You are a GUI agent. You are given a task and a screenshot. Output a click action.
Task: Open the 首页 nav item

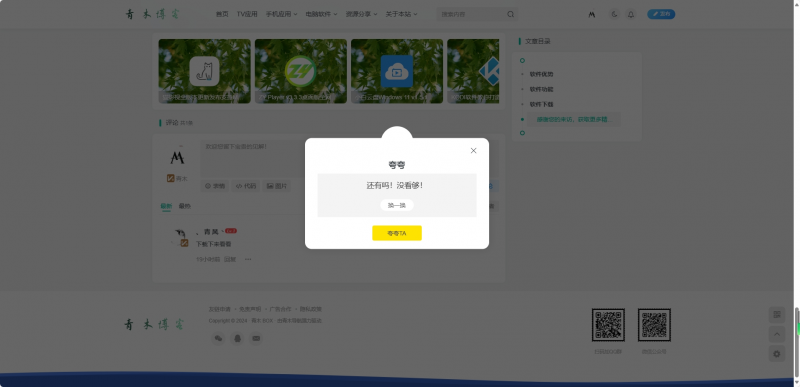[x=222, y=14]
